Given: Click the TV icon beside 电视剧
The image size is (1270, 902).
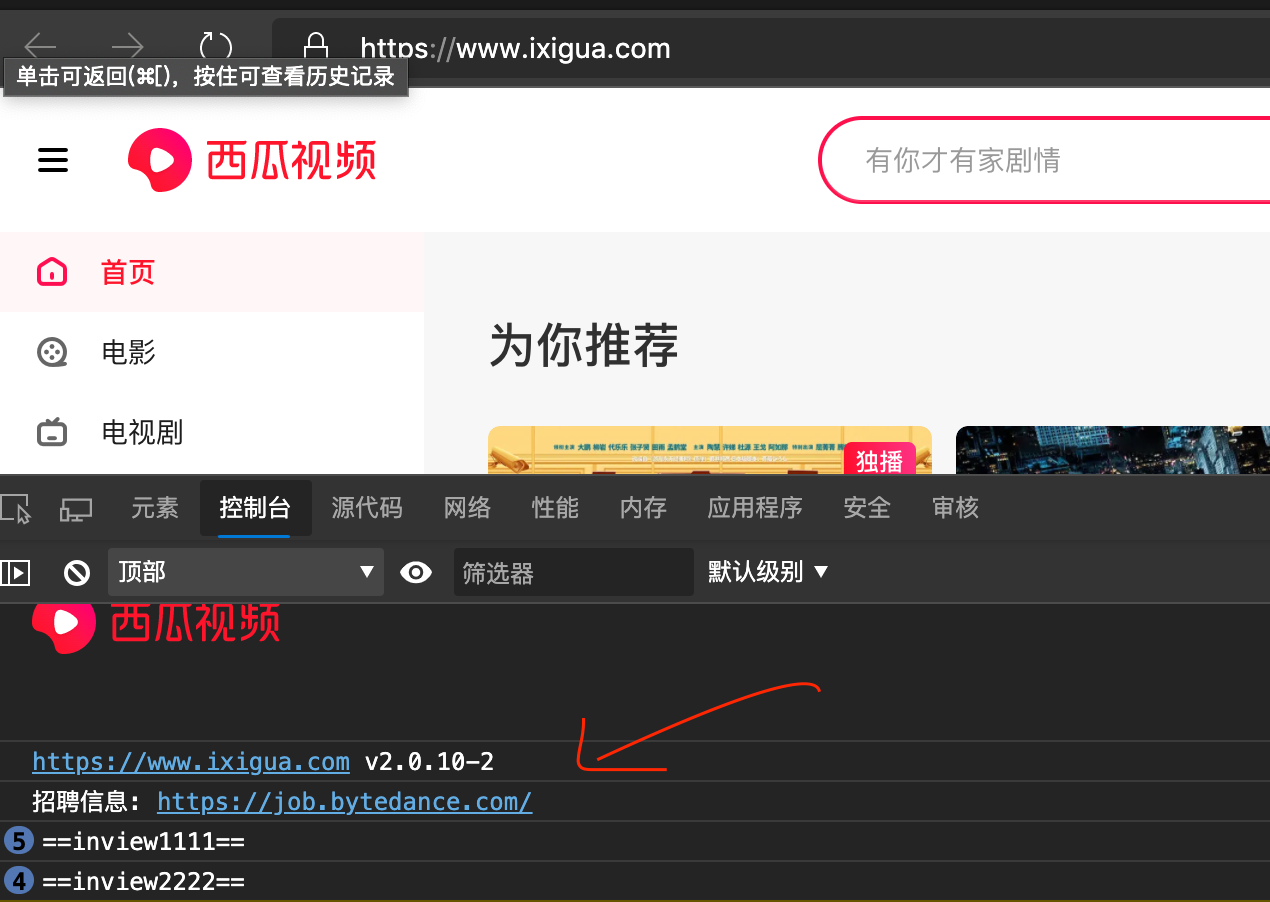Looking at the screenshot, I should pos(52,432).
